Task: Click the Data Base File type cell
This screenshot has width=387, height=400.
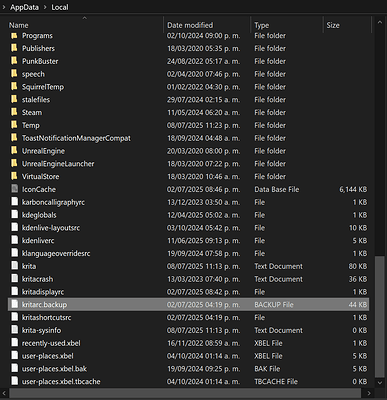Action: (x=277, y=189)
